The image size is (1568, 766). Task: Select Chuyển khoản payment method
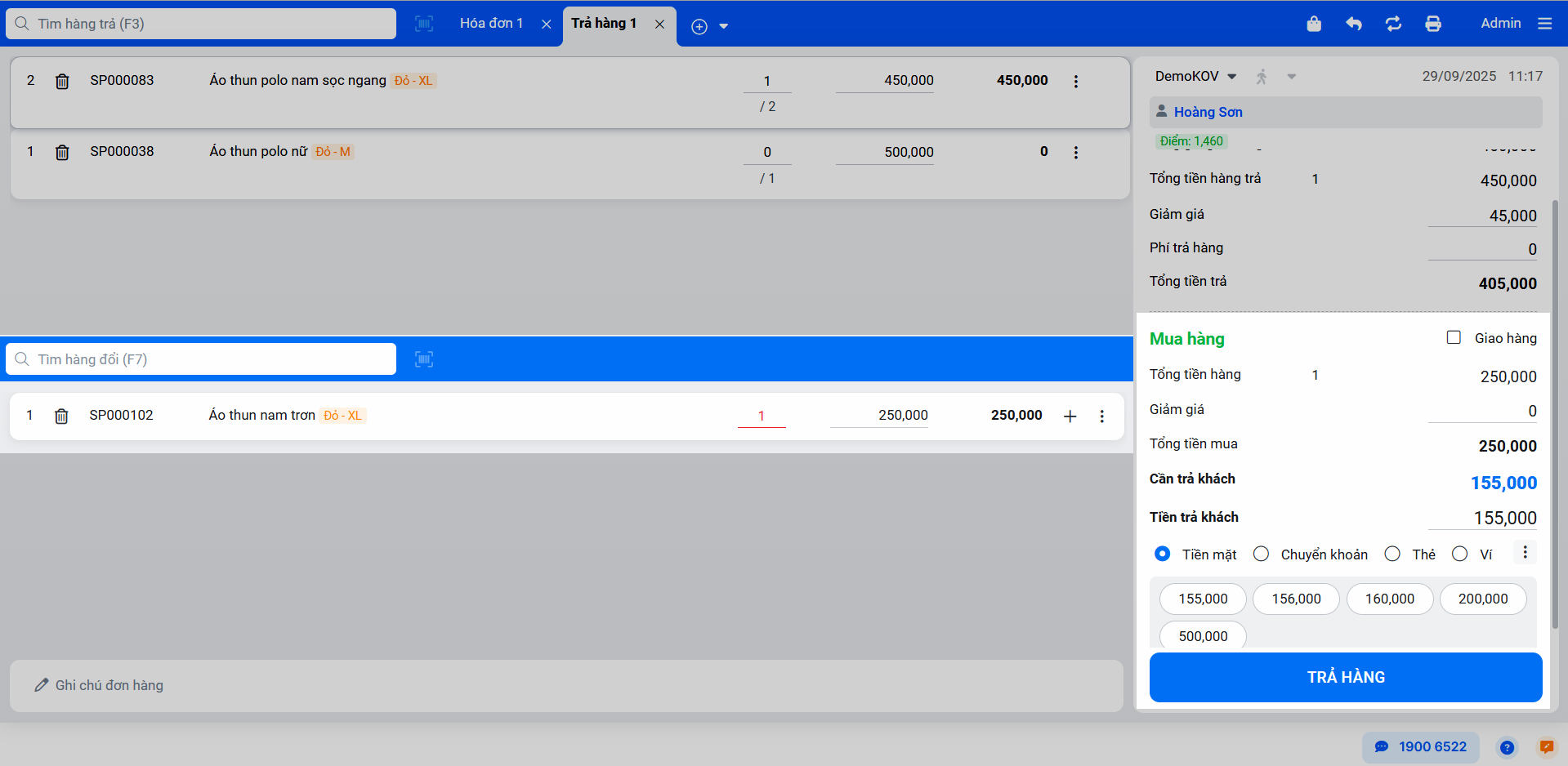click(x=1261, y=554)
